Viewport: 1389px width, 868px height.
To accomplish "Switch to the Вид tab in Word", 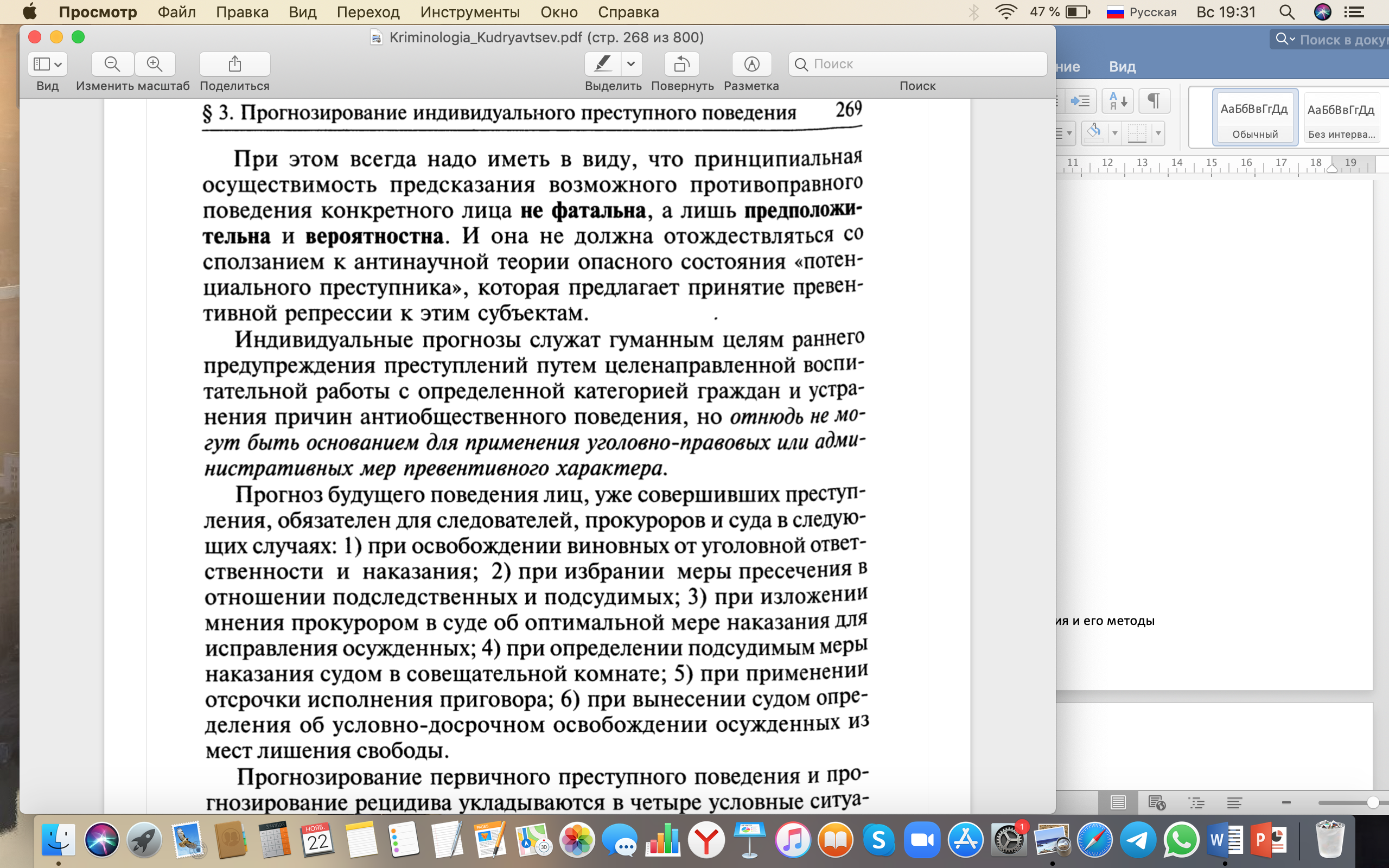I will (1122, 67).
